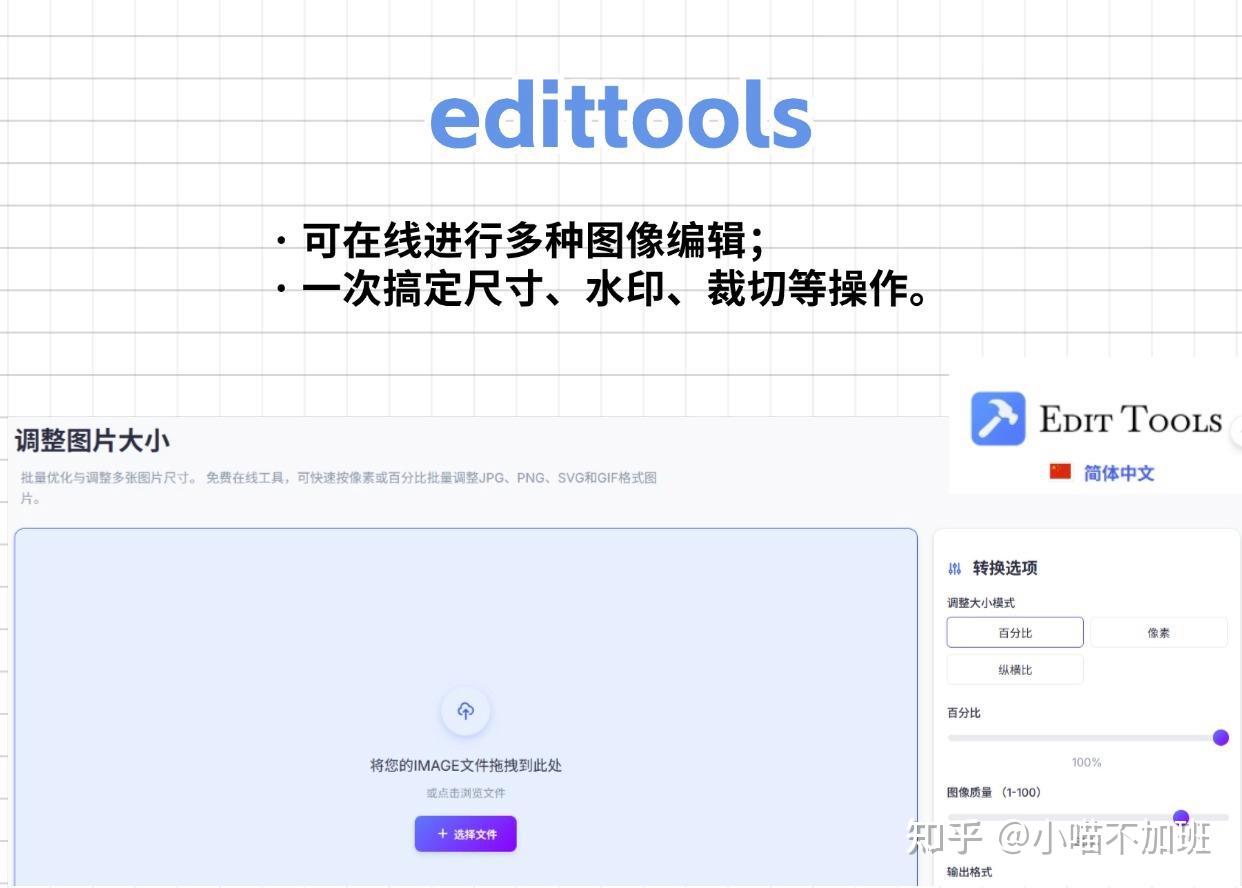Image resolution: width=1242 pixels, height=888 pixels.
Task: Click the sliders icon beside 转换选项
Action: click(956, 567)
